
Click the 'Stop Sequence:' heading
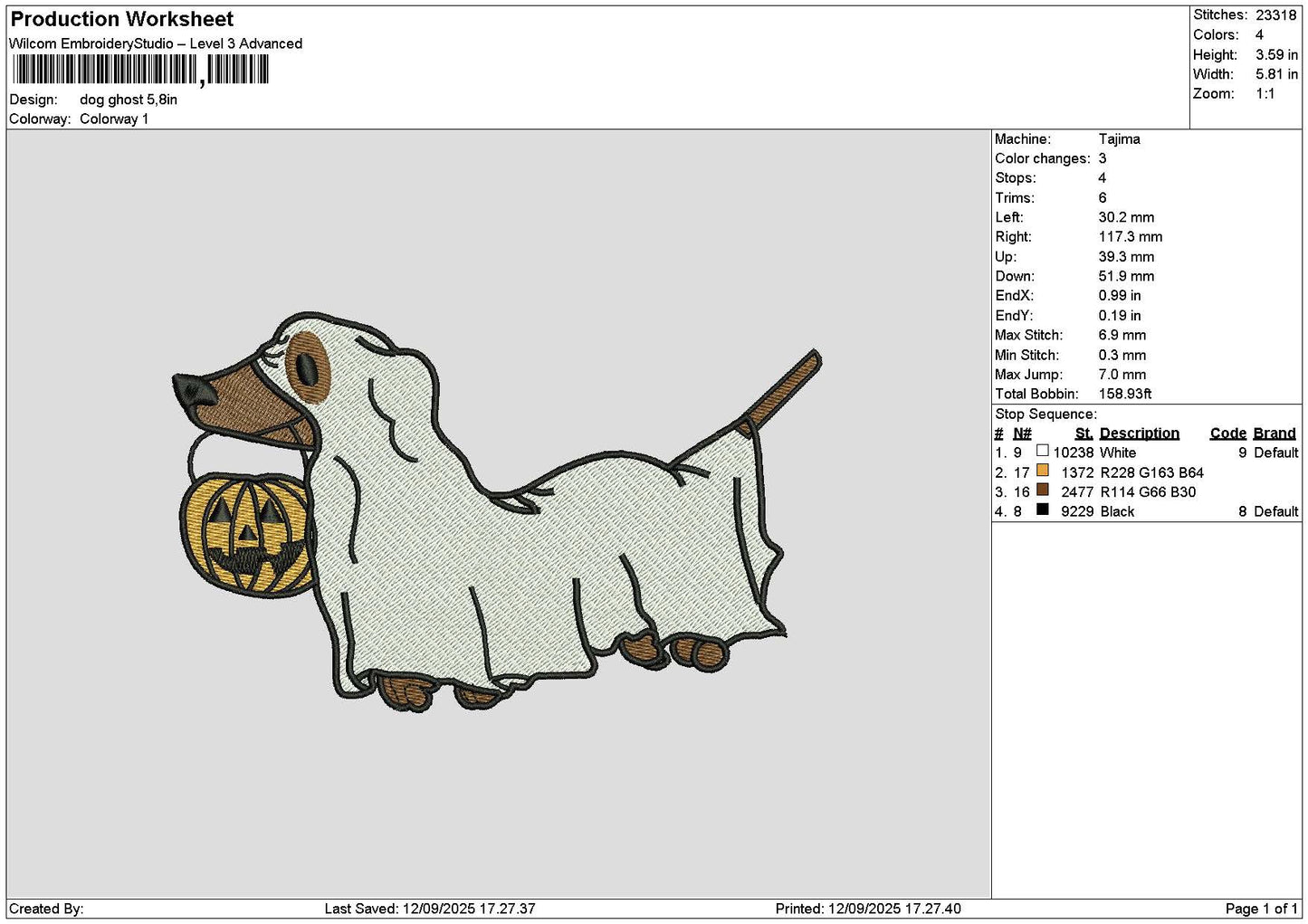[1045, 414]
